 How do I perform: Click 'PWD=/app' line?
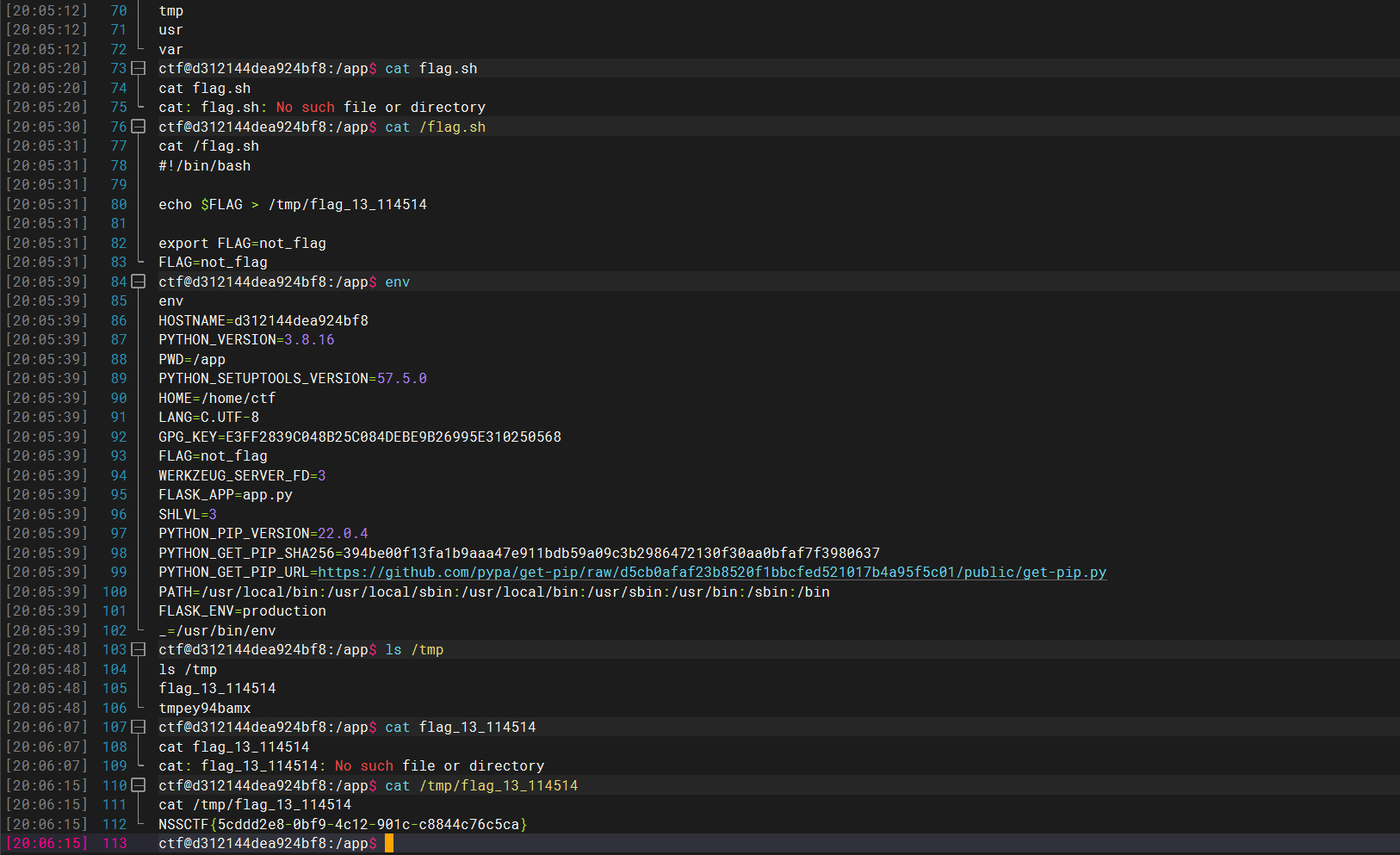pyautogui.click(x=192, y=359)
